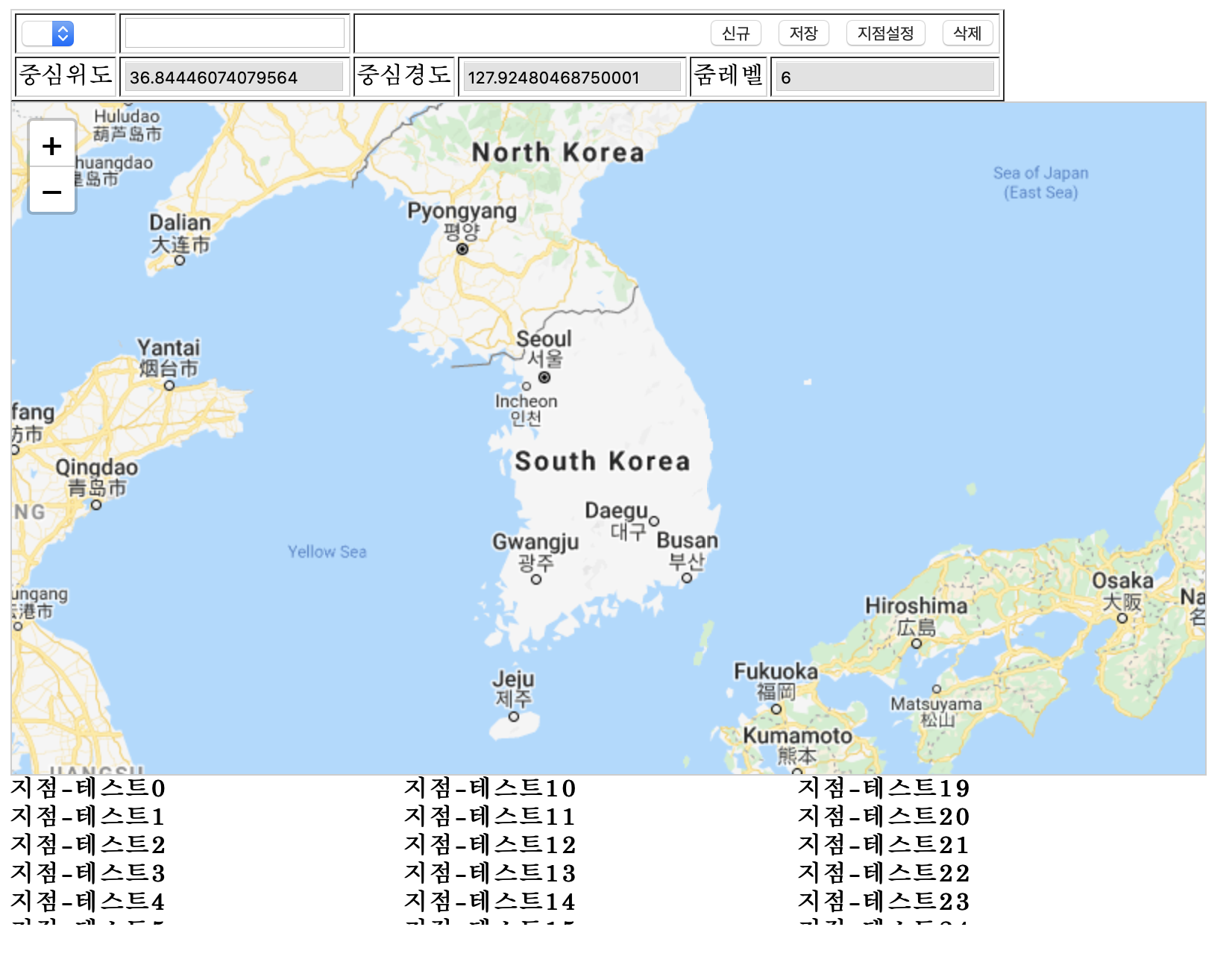Select list item 지점-테스트4
1232x965 pixels.
(x=88, y=902)
